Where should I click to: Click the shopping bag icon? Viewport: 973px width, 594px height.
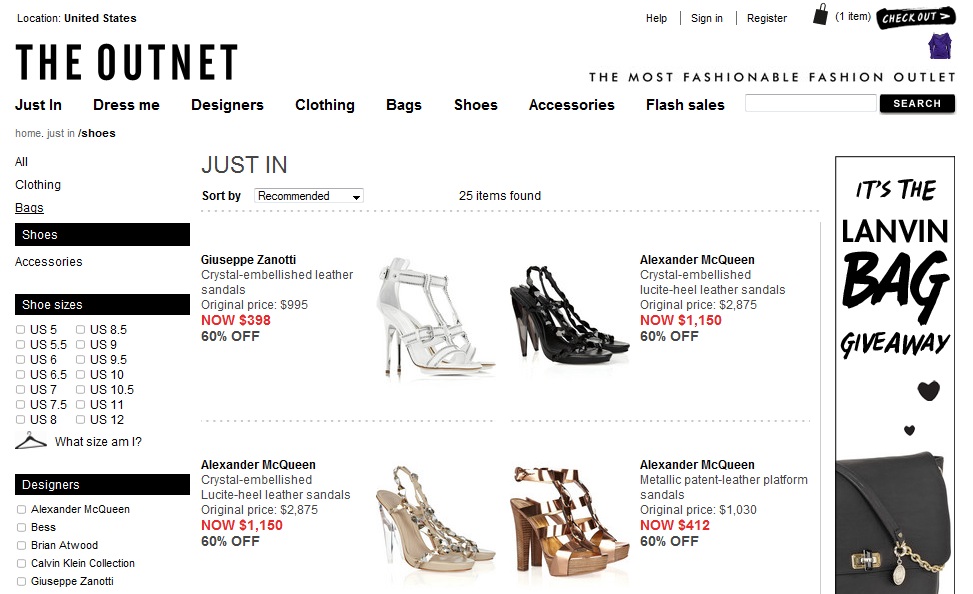[x=820, y=14]
